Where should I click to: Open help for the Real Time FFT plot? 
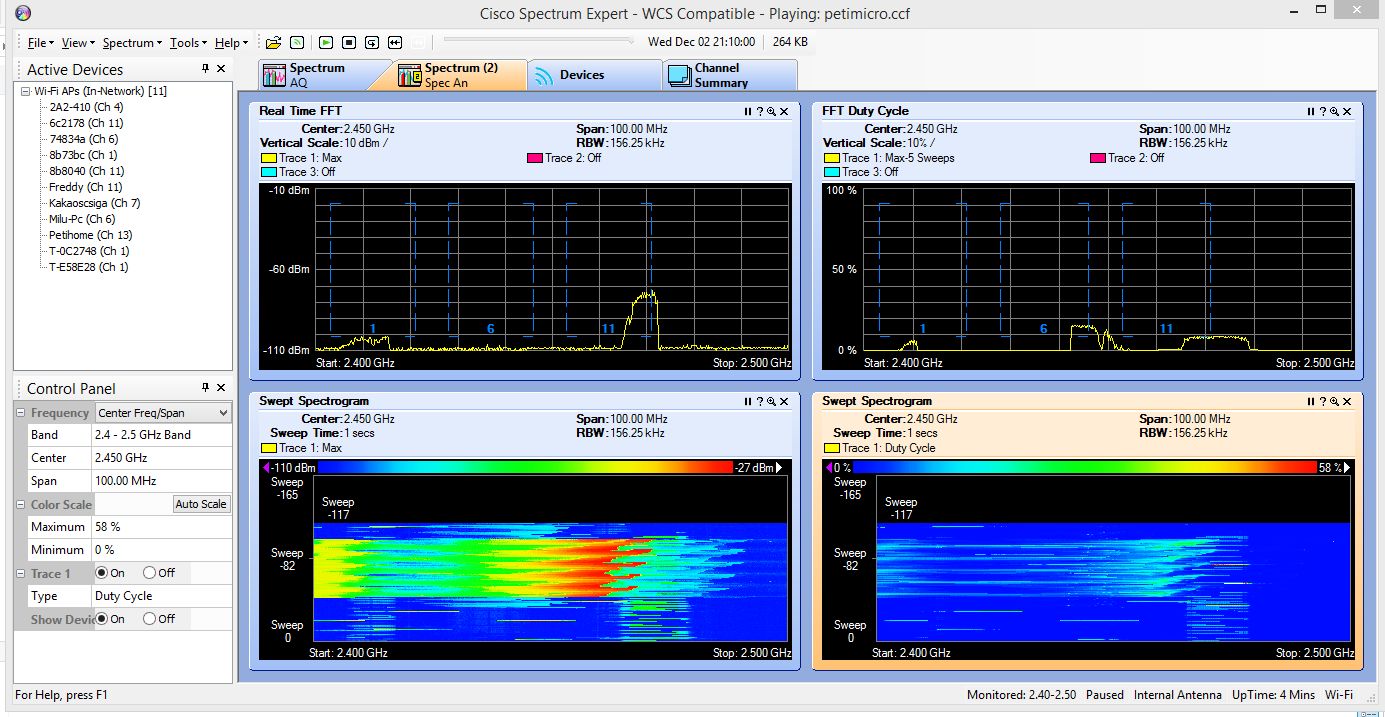coord(760,111)
